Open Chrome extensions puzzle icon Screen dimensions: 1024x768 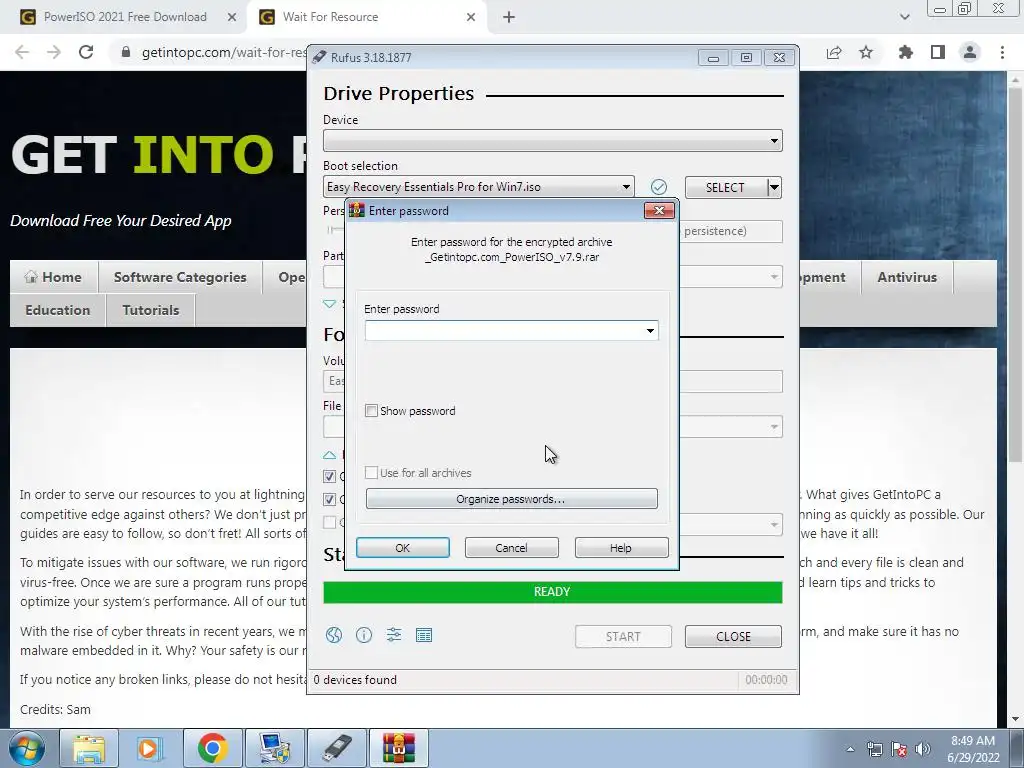click(906, 52)
